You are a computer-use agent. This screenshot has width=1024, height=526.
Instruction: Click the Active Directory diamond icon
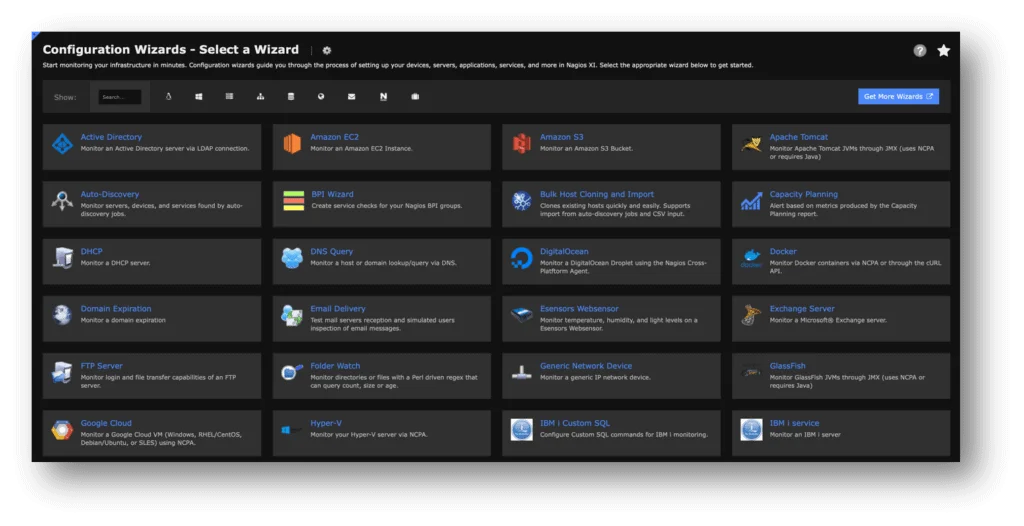click(x=62, y=144)
